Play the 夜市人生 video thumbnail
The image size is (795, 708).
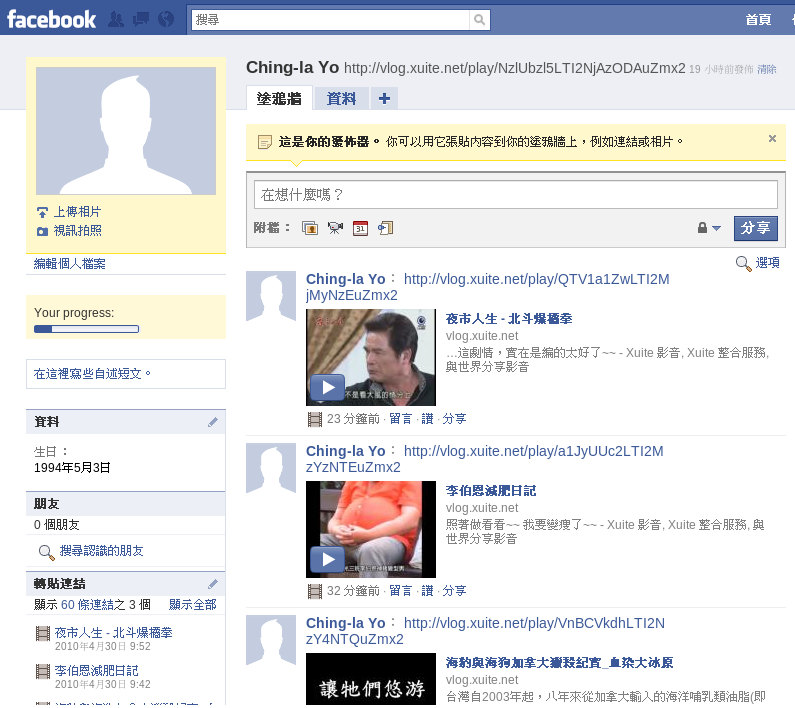[x=371, y=358]
